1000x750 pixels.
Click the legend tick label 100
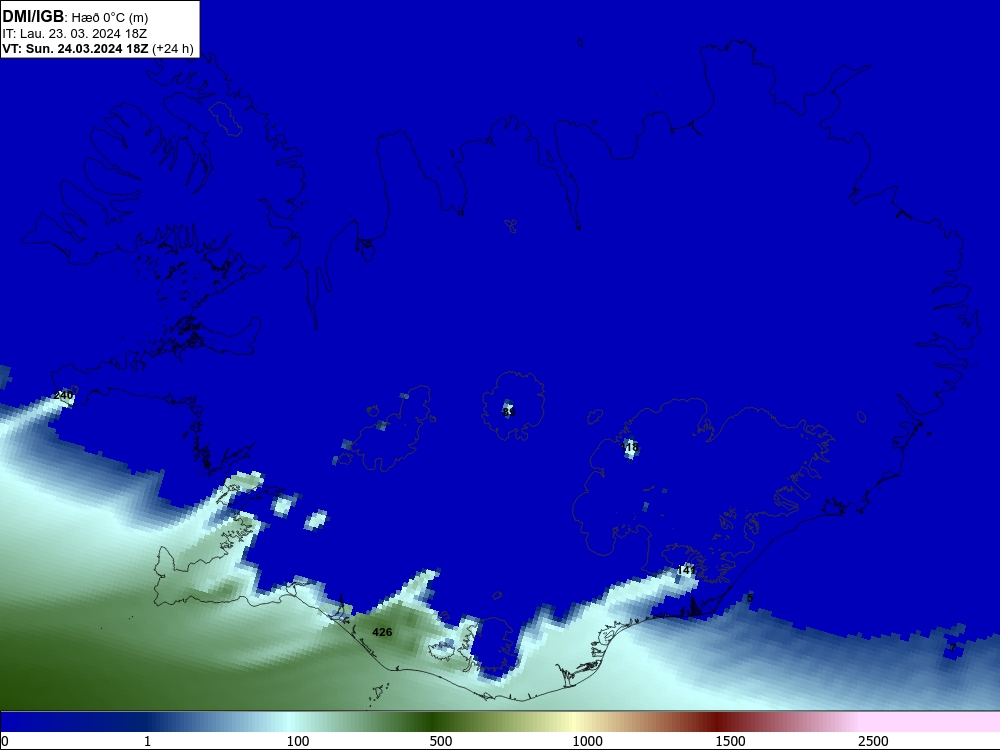pos(298,741)
